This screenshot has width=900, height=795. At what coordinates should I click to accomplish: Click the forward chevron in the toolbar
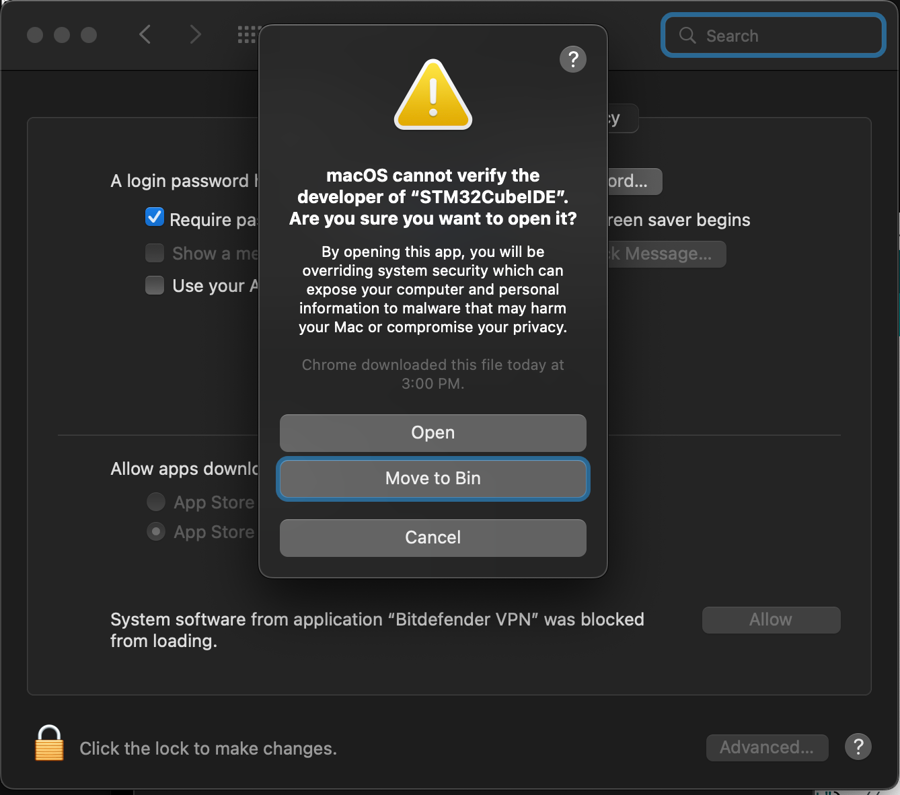[195, 35]
